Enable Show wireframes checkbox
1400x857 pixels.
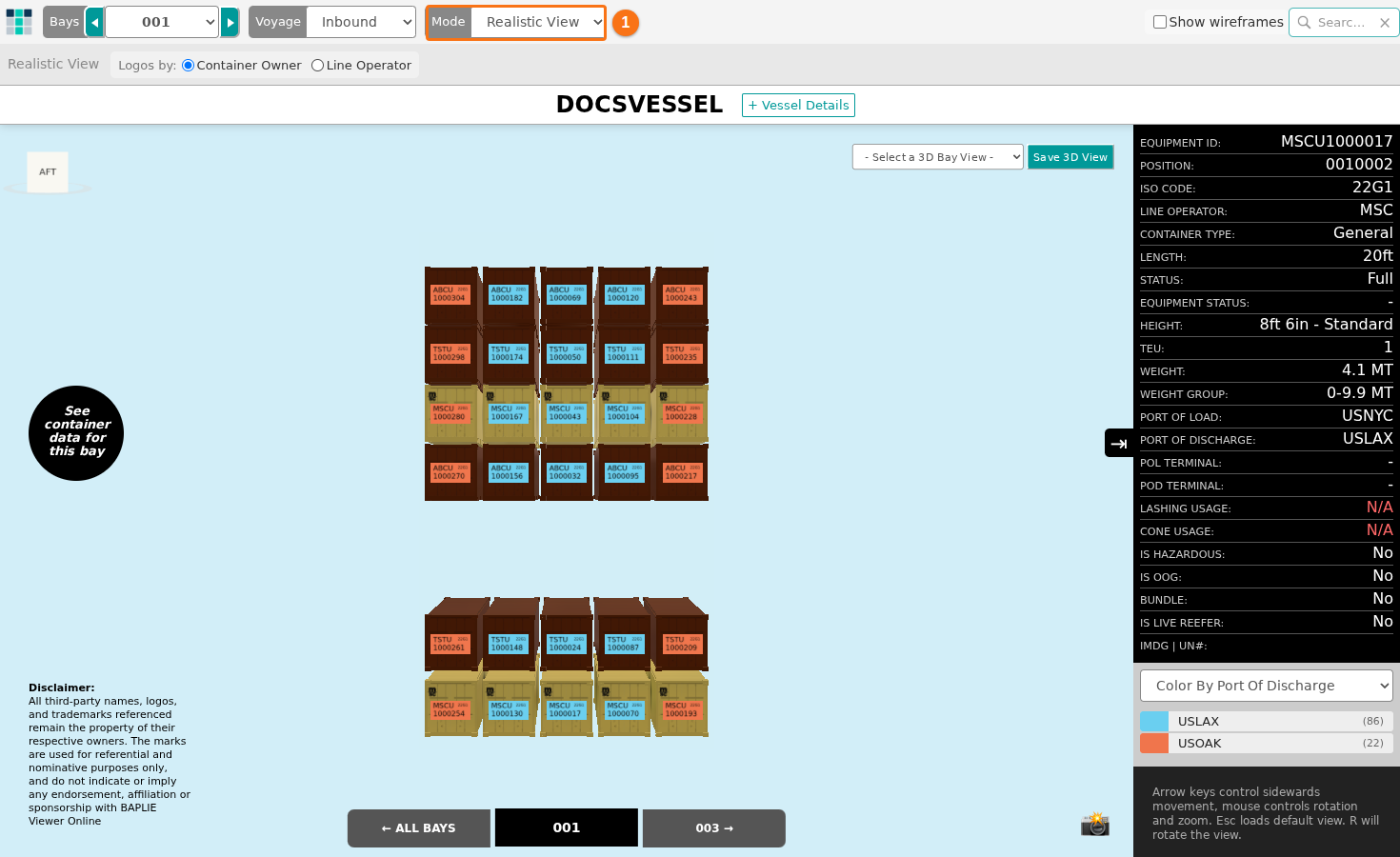pyautogui.click(x=1159, y=22)
